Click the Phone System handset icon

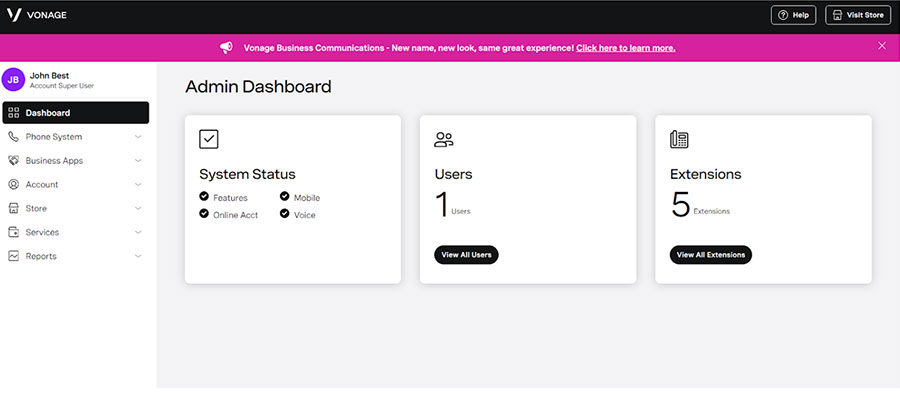[x=14, y=137]
